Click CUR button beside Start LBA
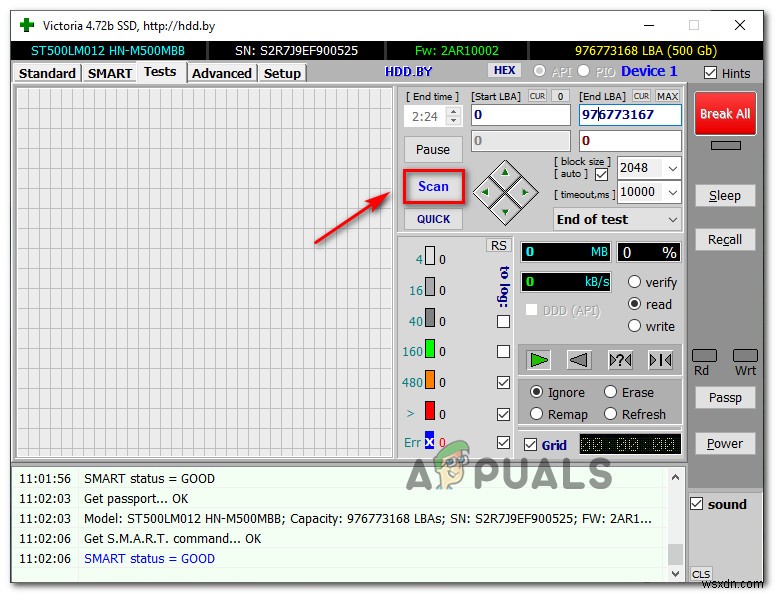The height and width of the screenshot is (594, 775). pos(537,96)
